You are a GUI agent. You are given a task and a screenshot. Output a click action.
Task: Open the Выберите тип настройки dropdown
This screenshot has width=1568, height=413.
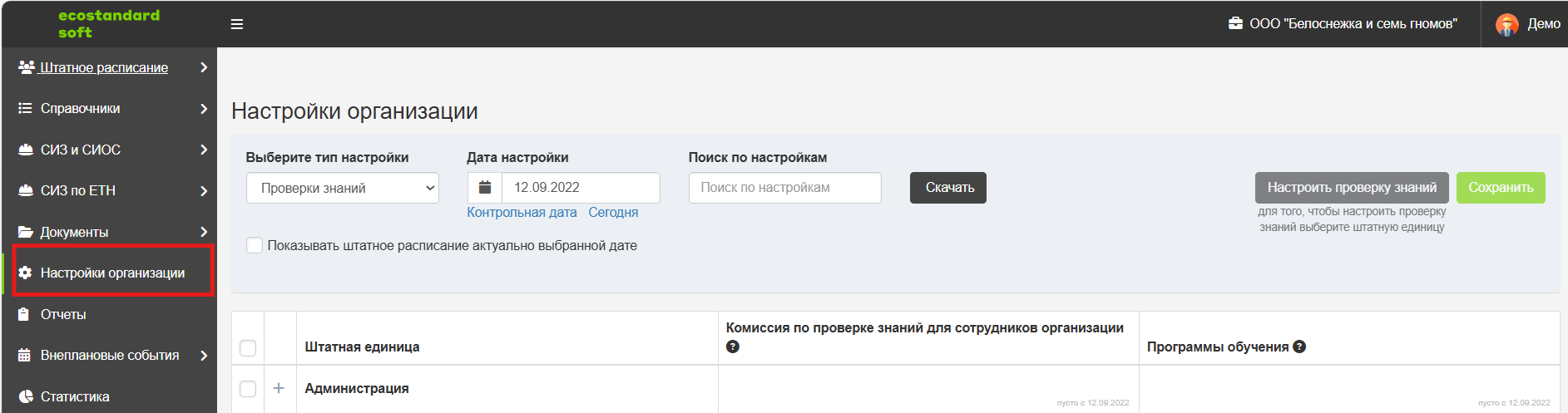pos(343,188)
